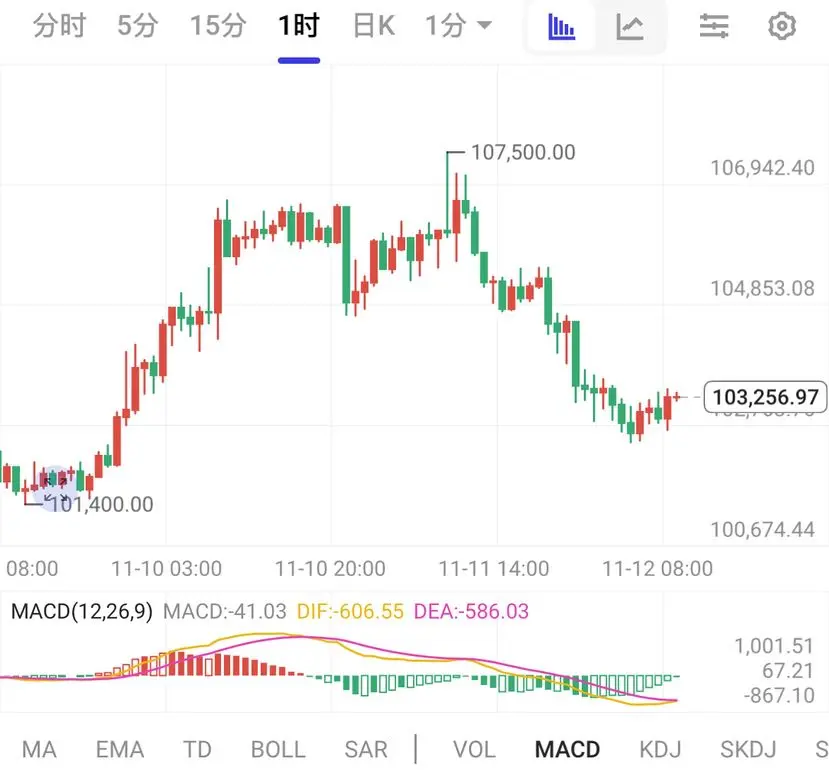Viewport: 829px width, 773px height.
Task: Select the candlestick bar chart icon
Action: (561, 26)
